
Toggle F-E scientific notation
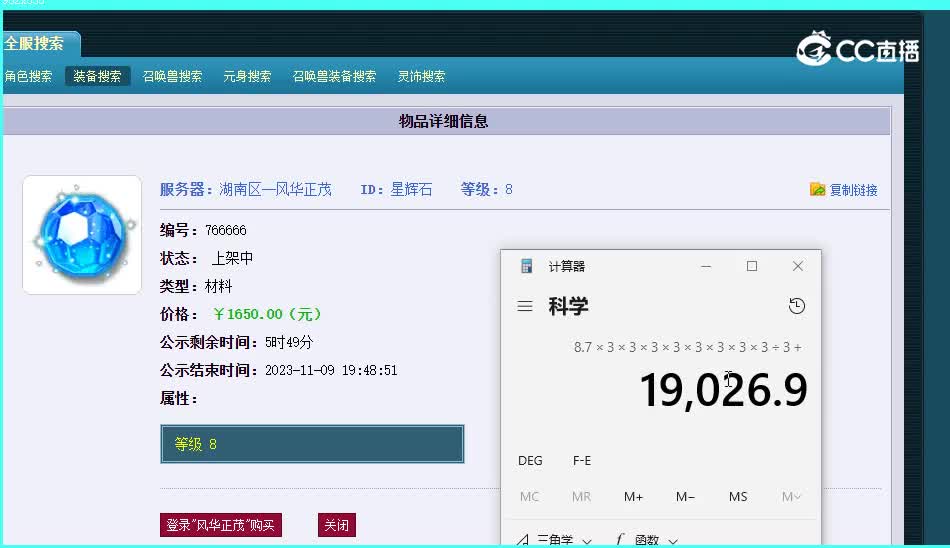(x=582, y=461)
